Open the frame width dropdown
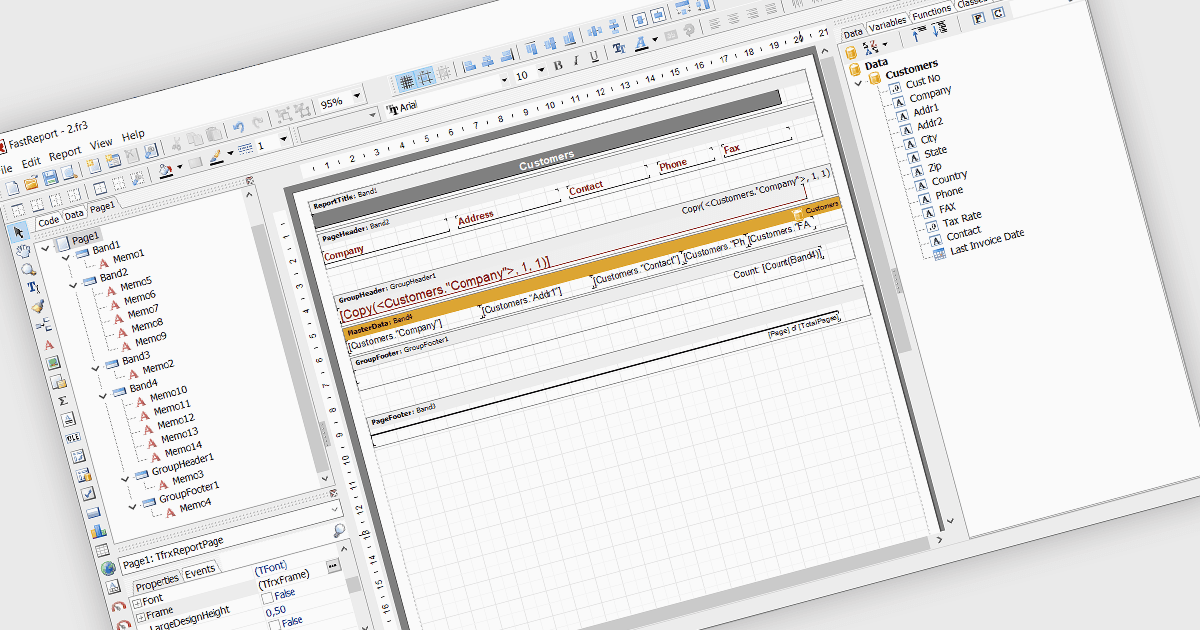This screenshot has width=1200, height=630. [283, 139]
